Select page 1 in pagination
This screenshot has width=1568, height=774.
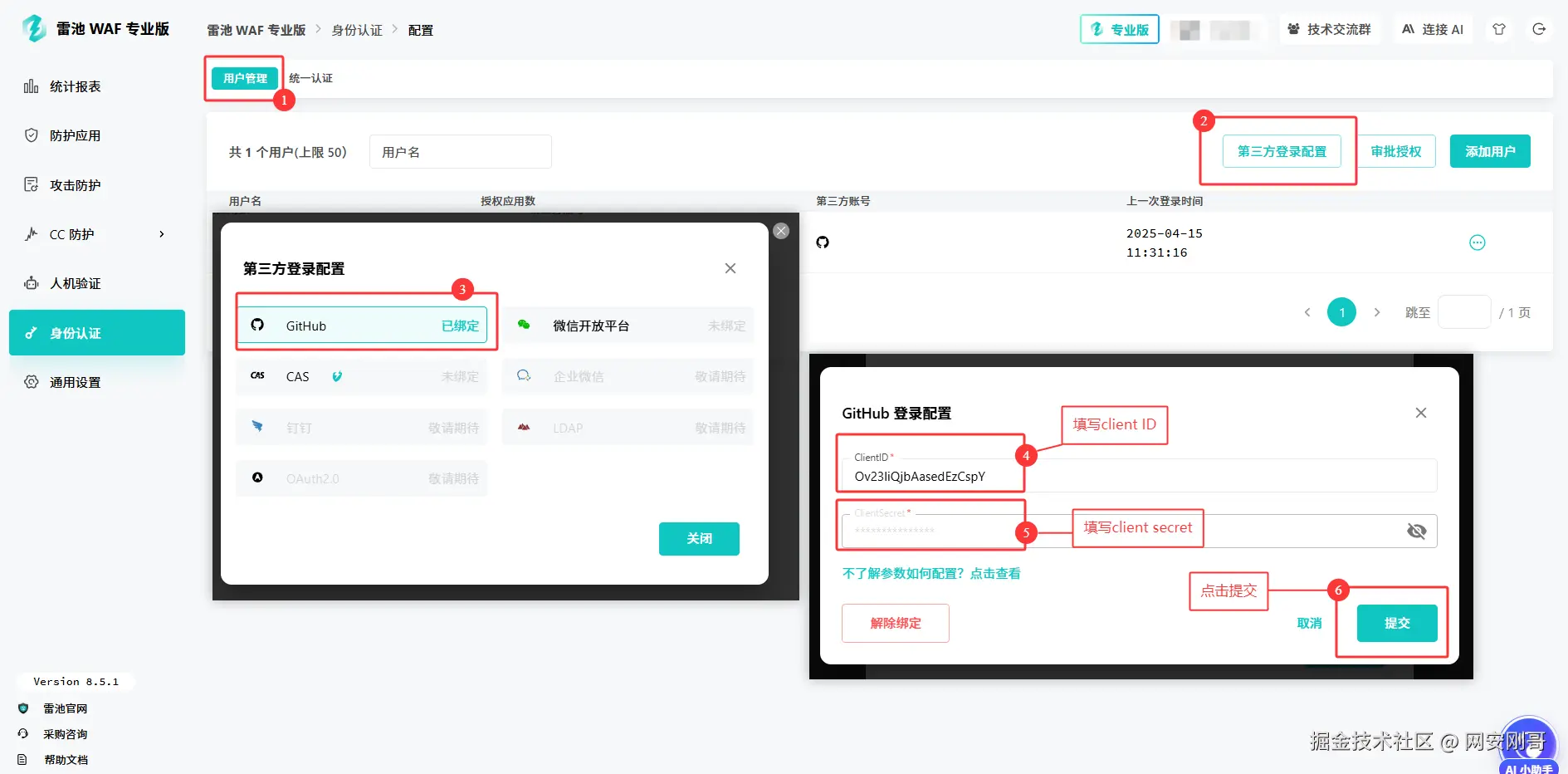coord(1341,312)
